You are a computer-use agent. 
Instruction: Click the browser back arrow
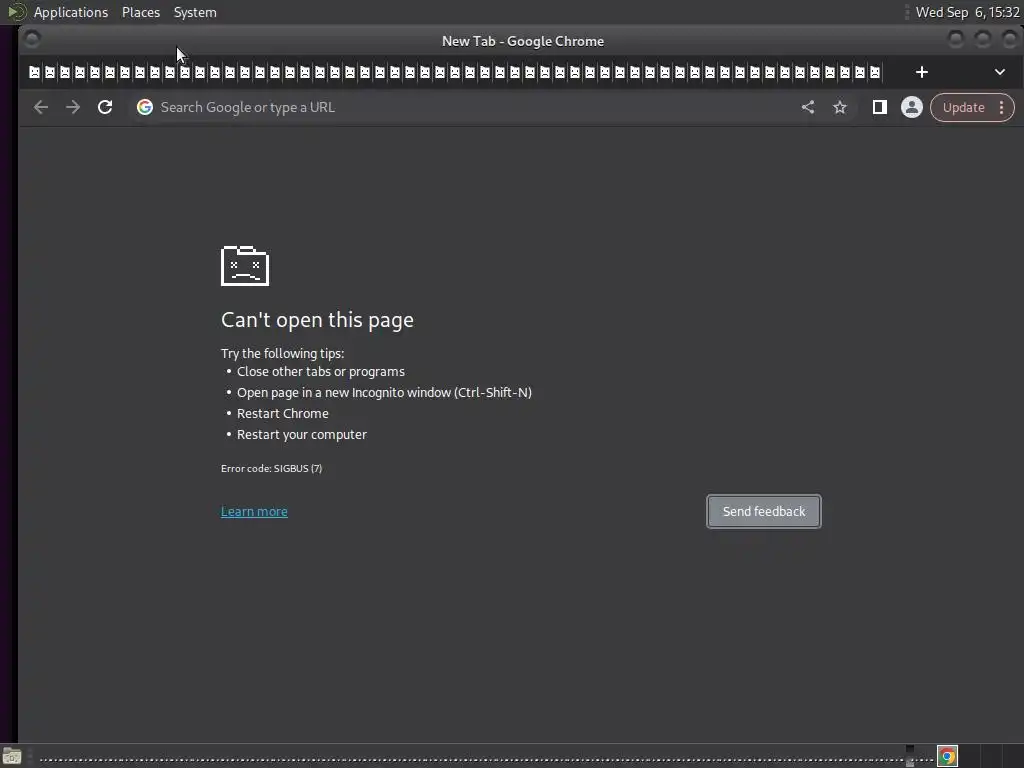(x=40, y=107)
